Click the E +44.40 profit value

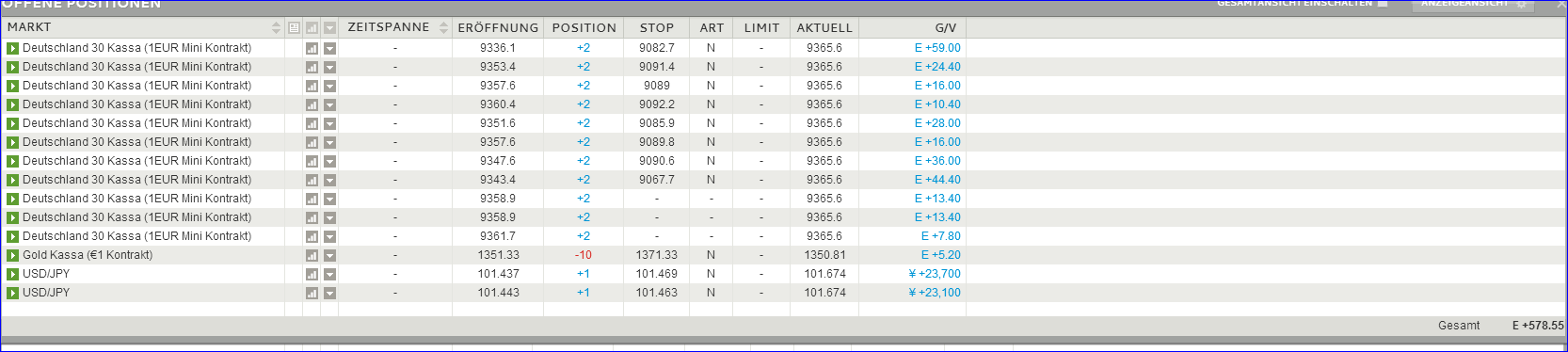[937, 180]
